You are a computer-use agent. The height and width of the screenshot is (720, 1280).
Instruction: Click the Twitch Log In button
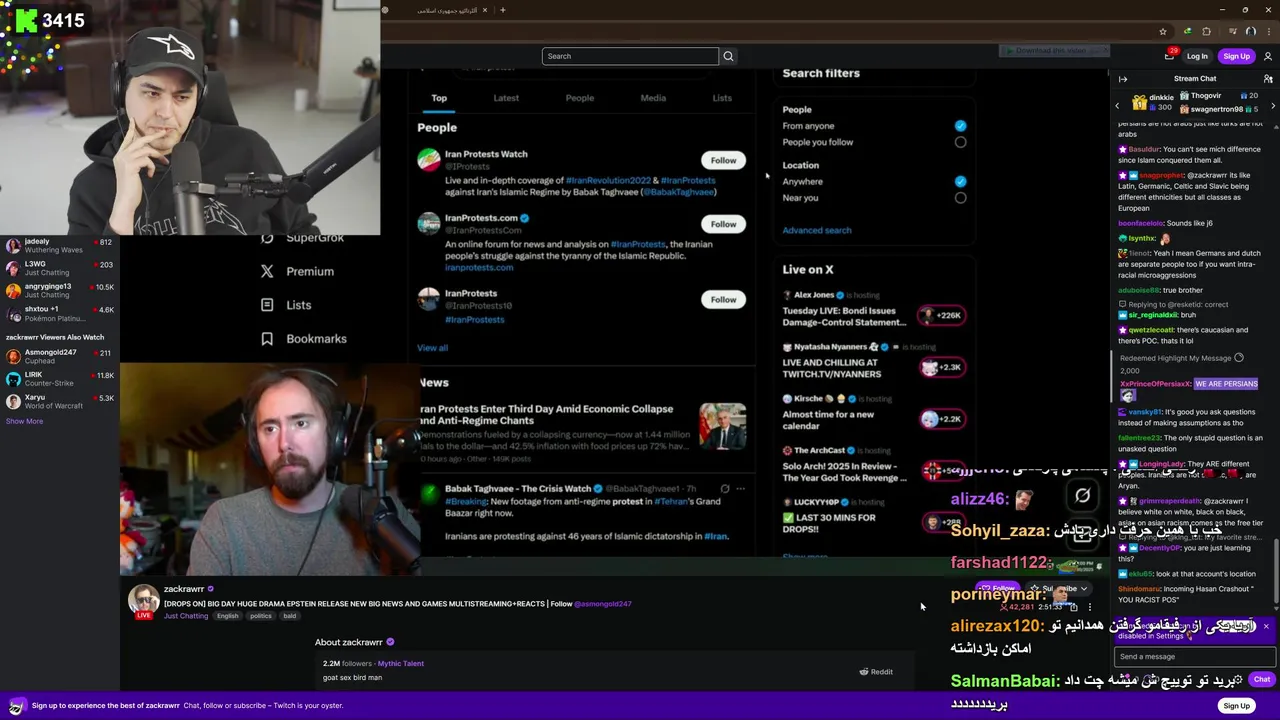[x=1197, y=56]
